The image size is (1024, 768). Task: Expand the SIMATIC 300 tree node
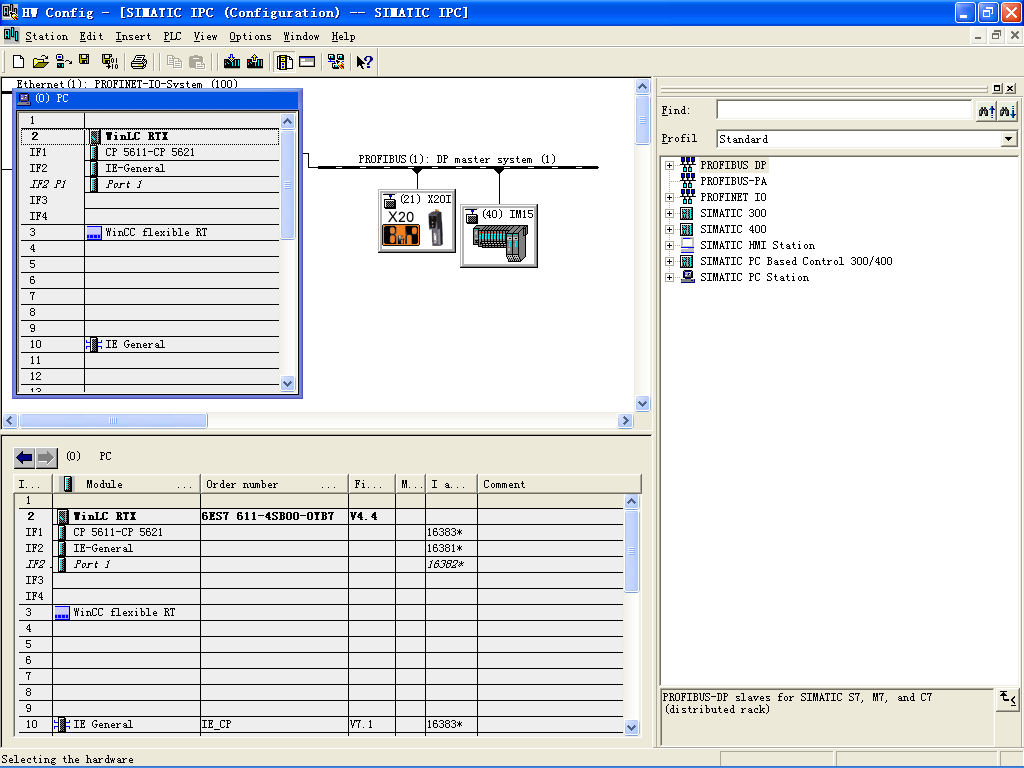click(x=669, y=214)
